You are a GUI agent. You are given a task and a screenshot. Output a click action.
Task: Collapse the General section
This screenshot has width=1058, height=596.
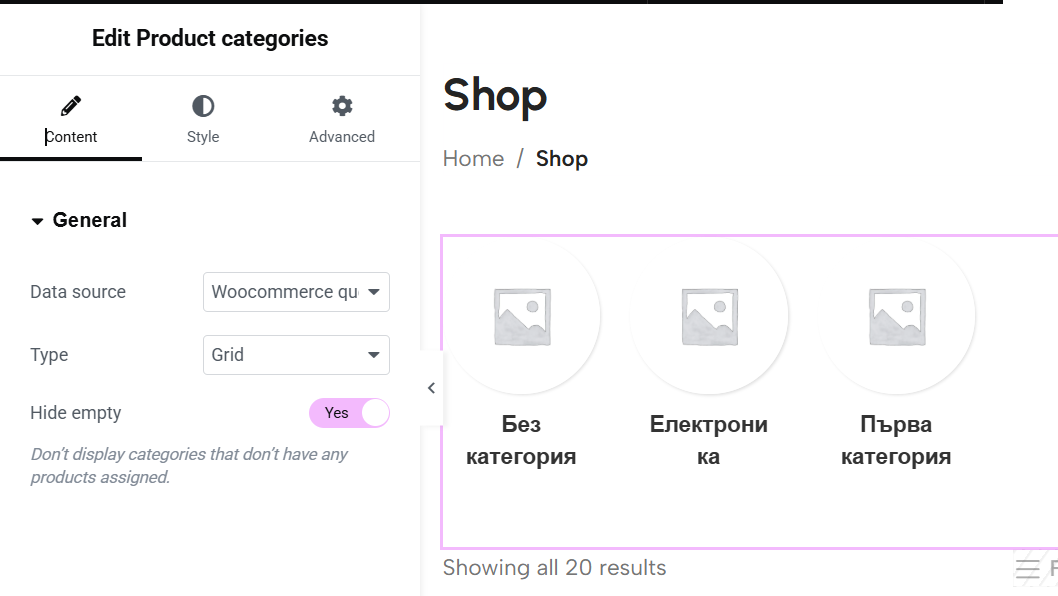pyautogui.click(x=79, y=220)
